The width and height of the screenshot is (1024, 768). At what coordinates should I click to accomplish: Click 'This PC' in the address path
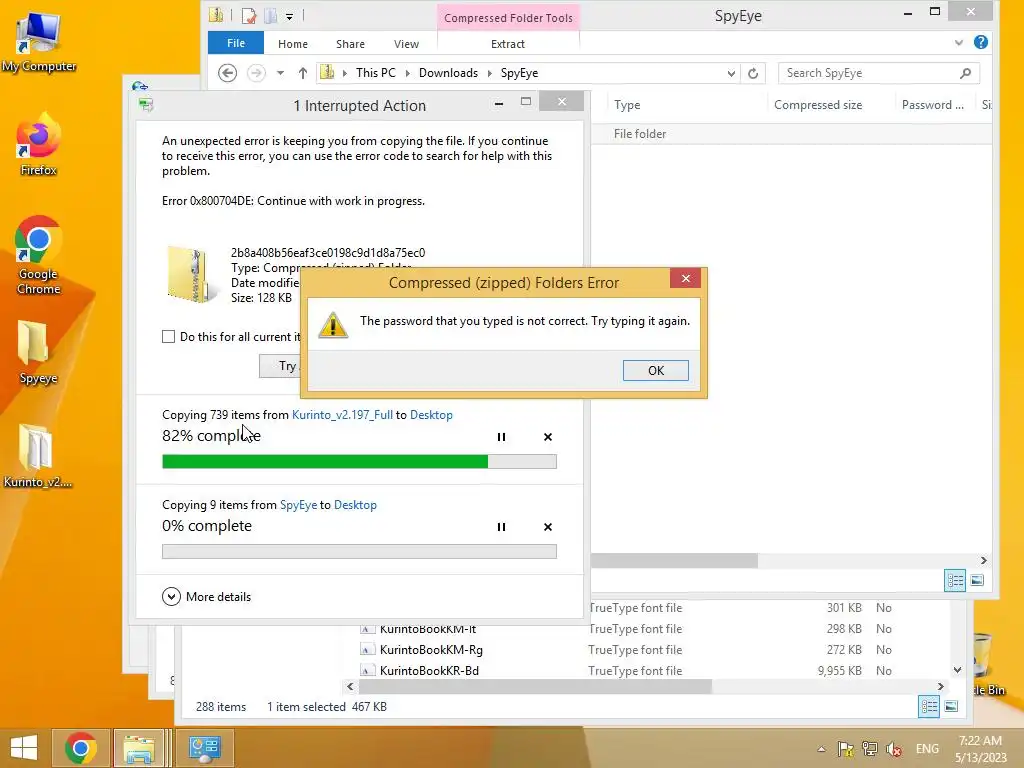point(376,72)
